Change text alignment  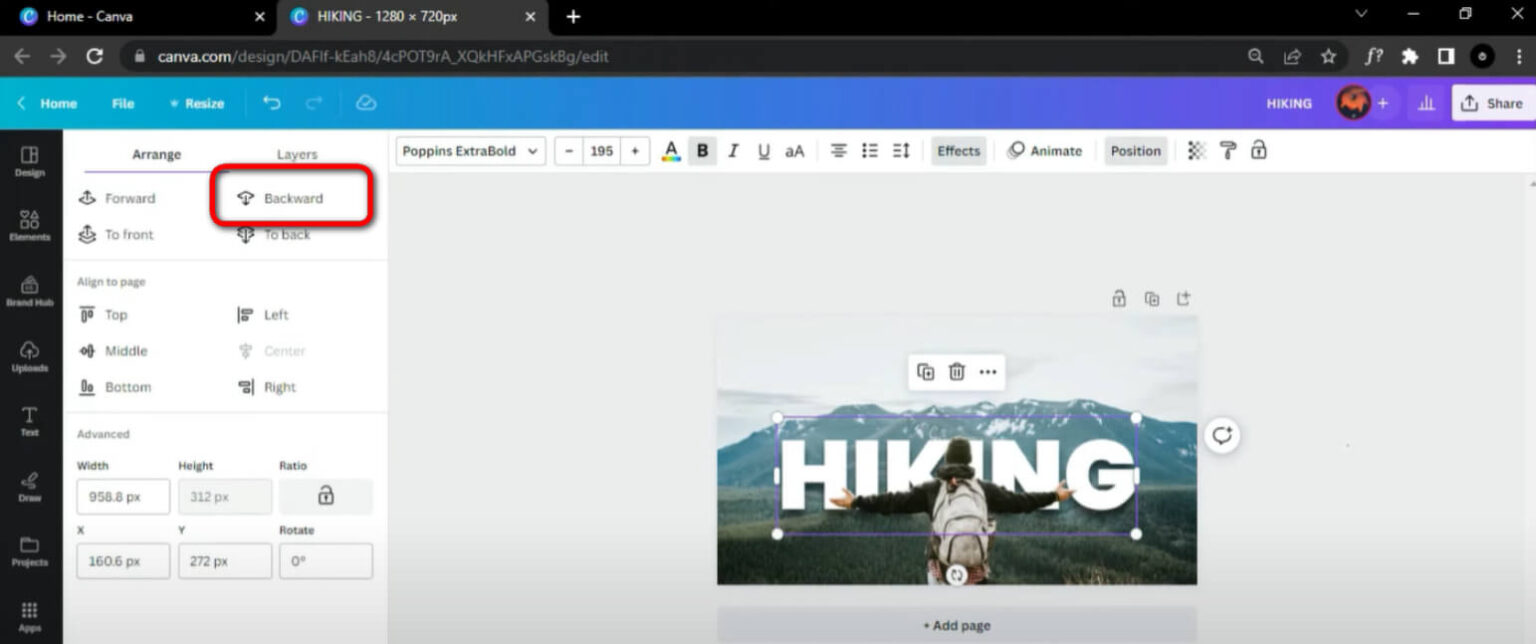pos(839,151)
